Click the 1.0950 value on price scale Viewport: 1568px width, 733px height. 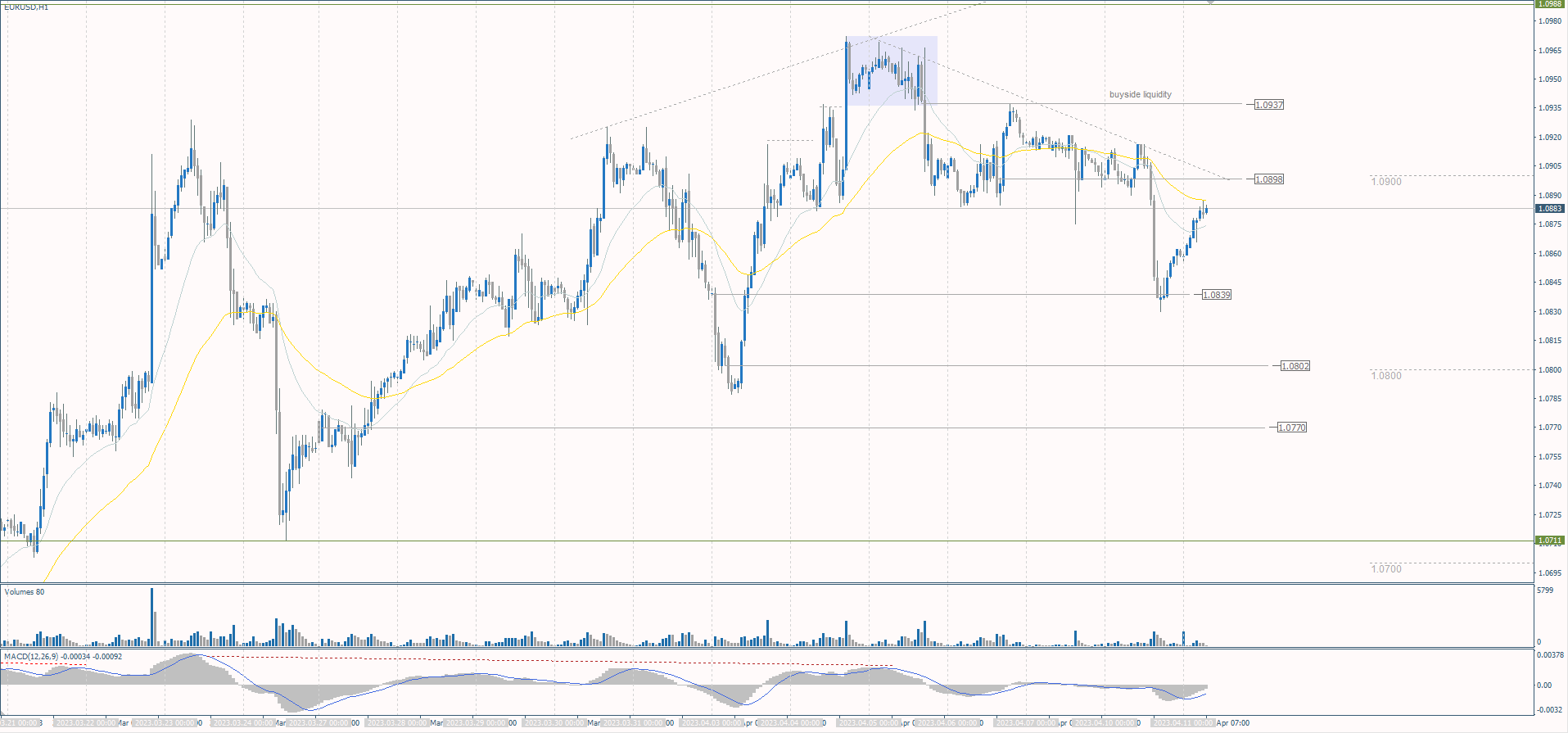pyautogui.click(x=1549, y=79)
